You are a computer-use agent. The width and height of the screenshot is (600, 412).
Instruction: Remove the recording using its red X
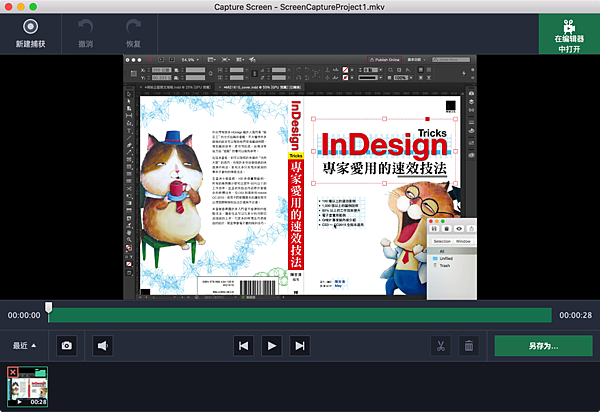tap(12, 373)
